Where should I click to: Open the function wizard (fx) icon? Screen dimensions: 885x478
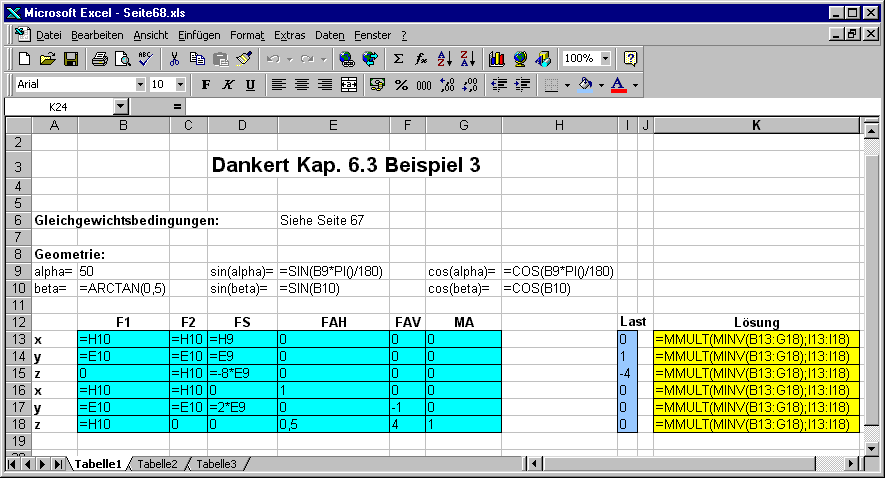(x=422, y=59)
